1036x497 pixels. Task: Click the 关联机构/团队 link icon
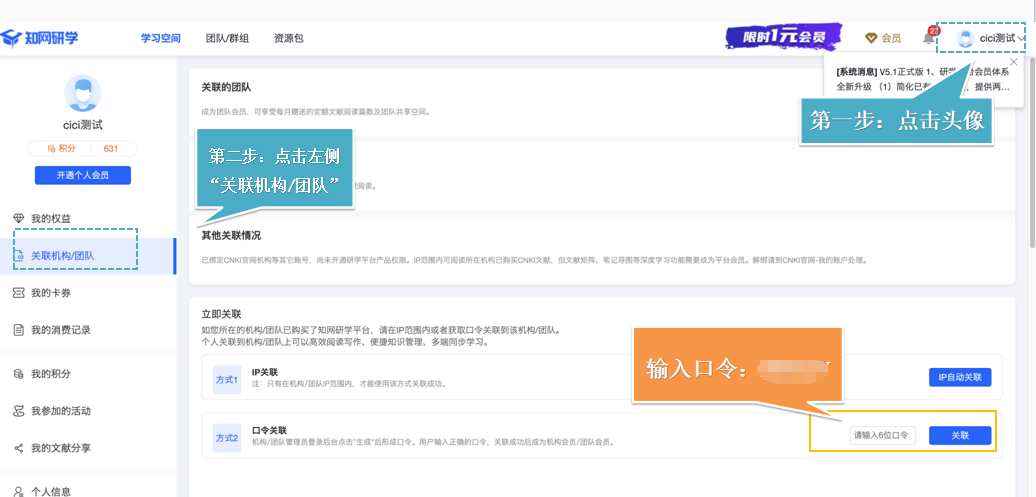(x=18, y=256)
